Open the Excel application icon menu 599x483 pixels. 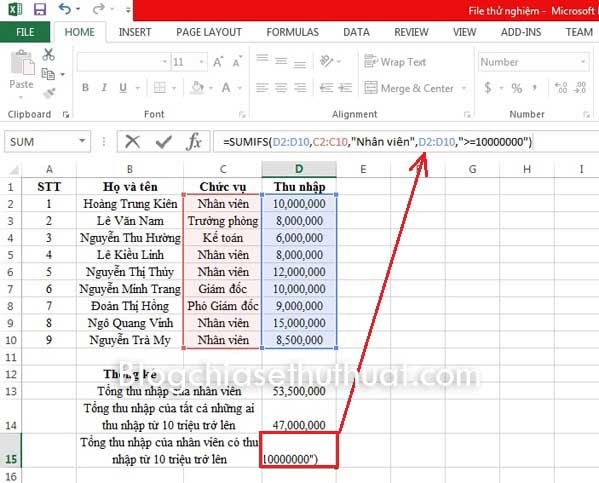coord(15,9)
